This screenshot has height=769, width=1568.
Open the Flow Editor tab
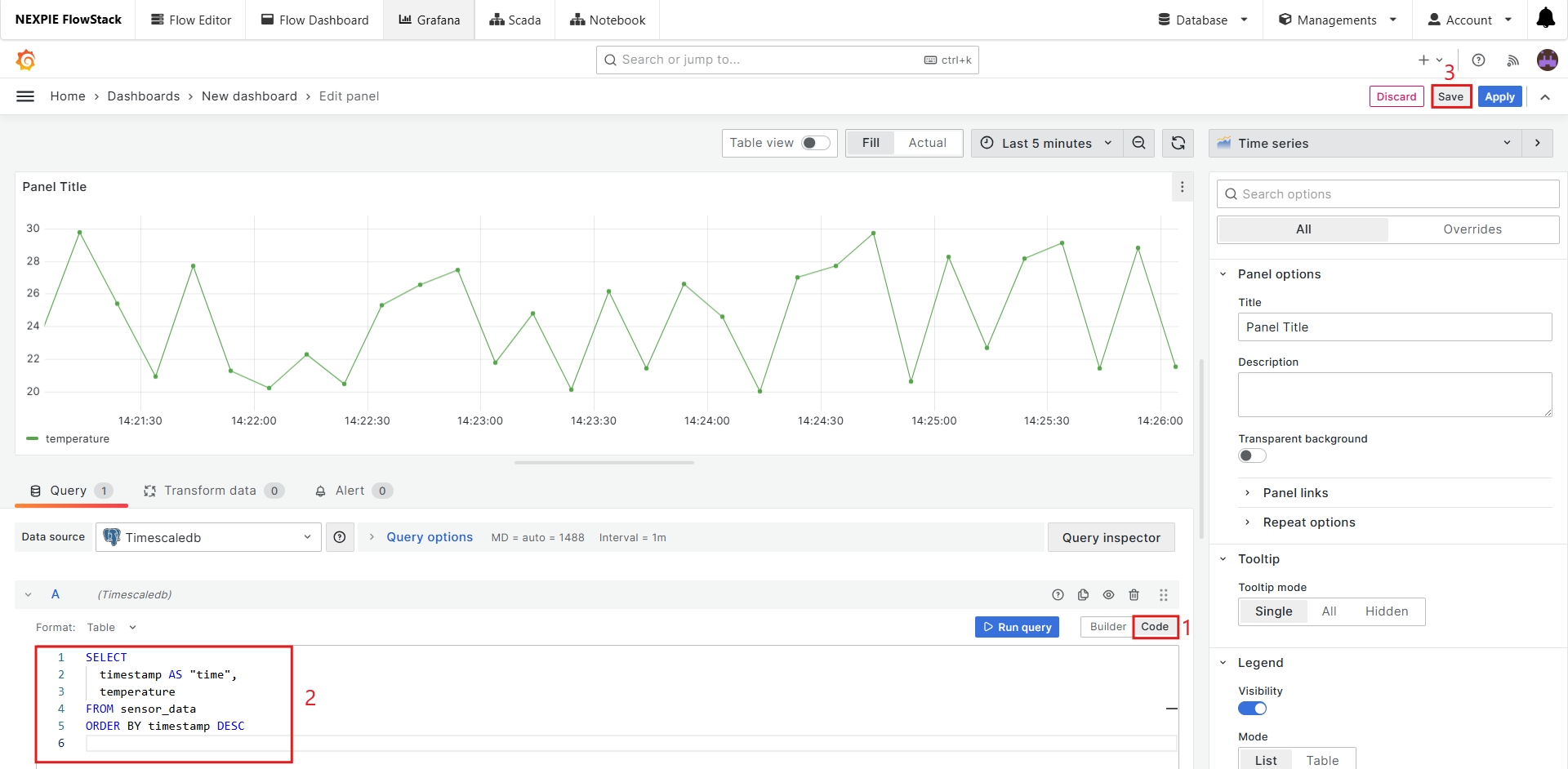click(x=191, y=20)
